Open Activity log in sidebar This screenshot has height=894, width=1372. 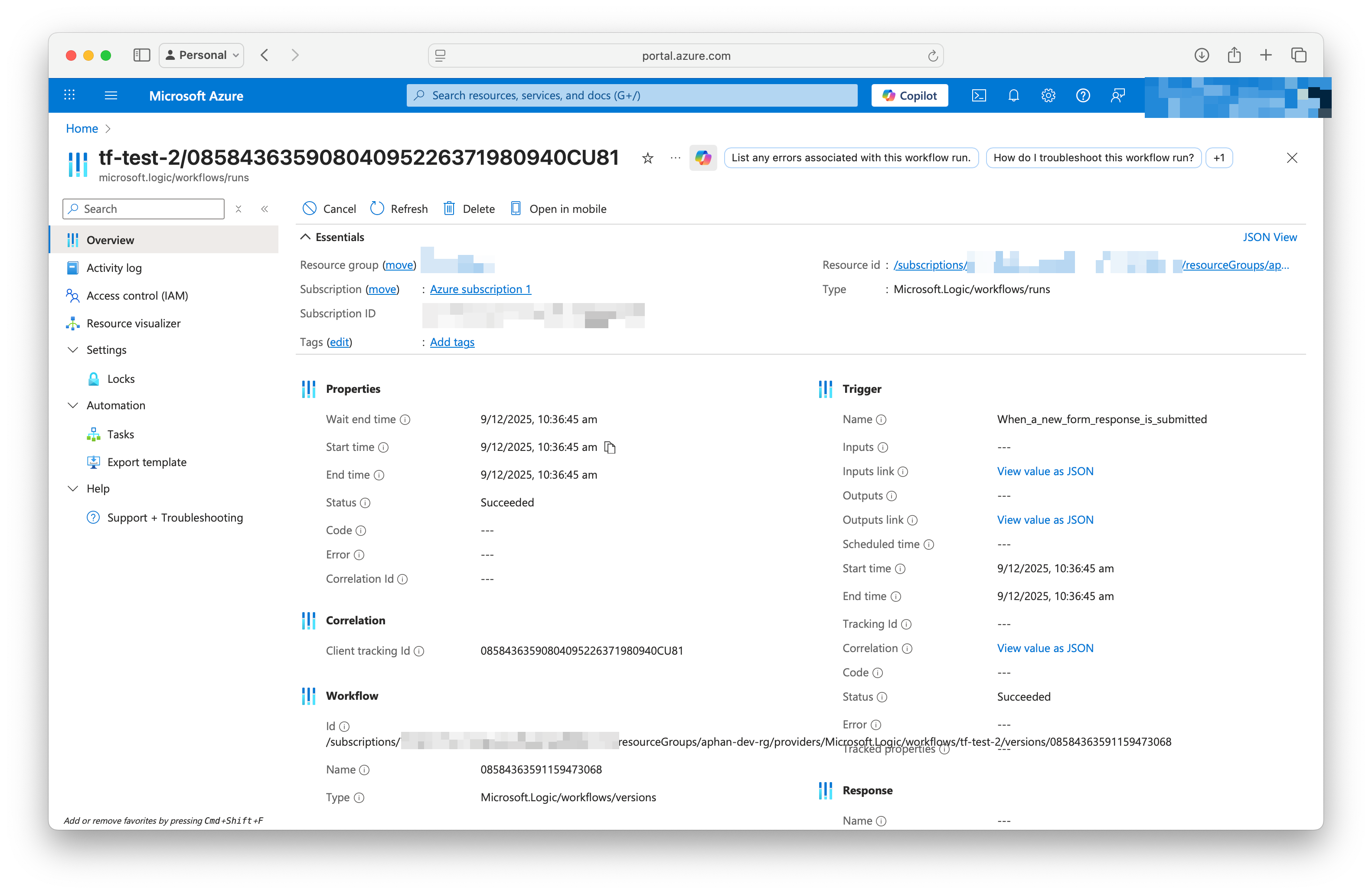point(114,268)
